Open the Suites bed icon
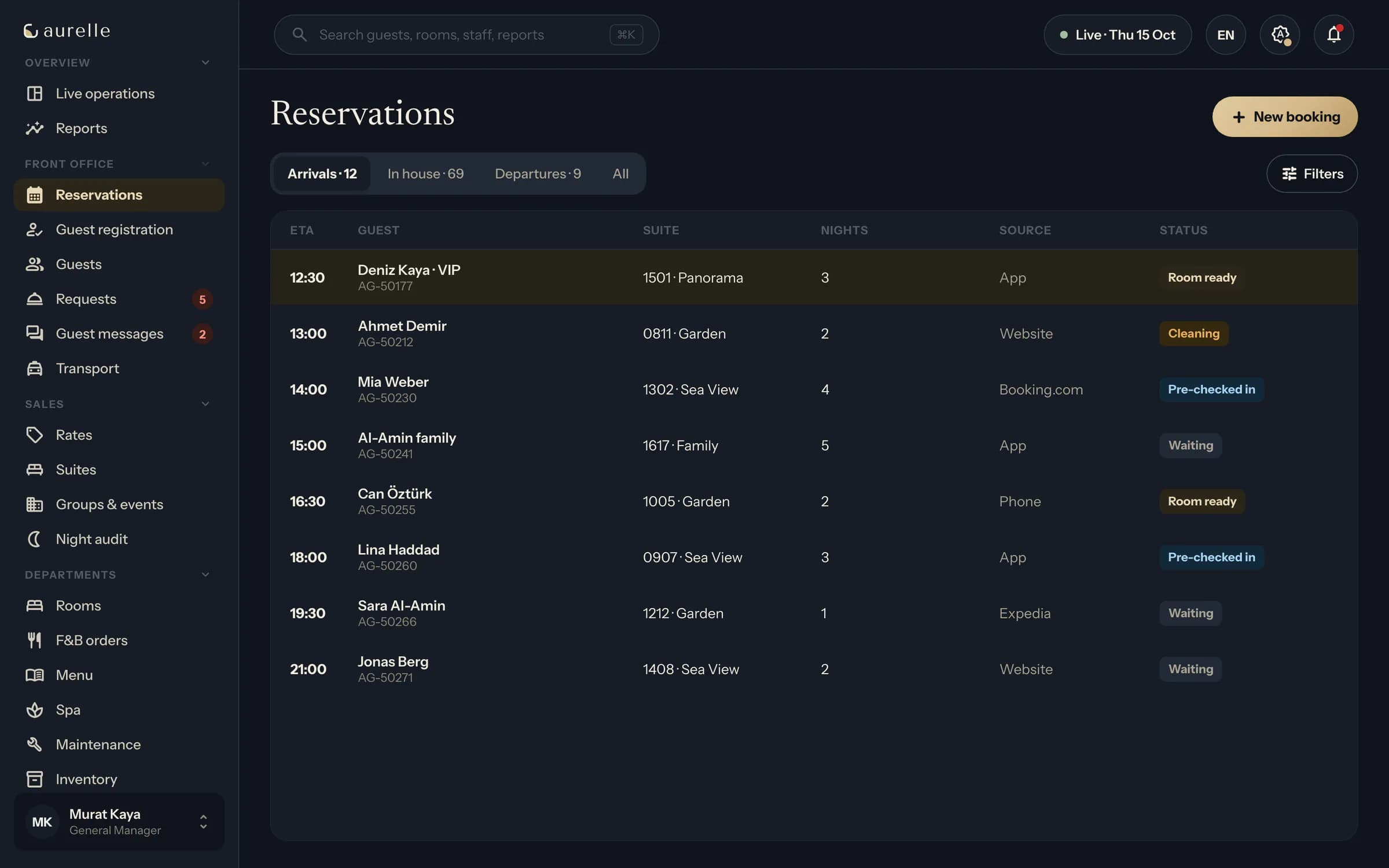 click(35, 469)
